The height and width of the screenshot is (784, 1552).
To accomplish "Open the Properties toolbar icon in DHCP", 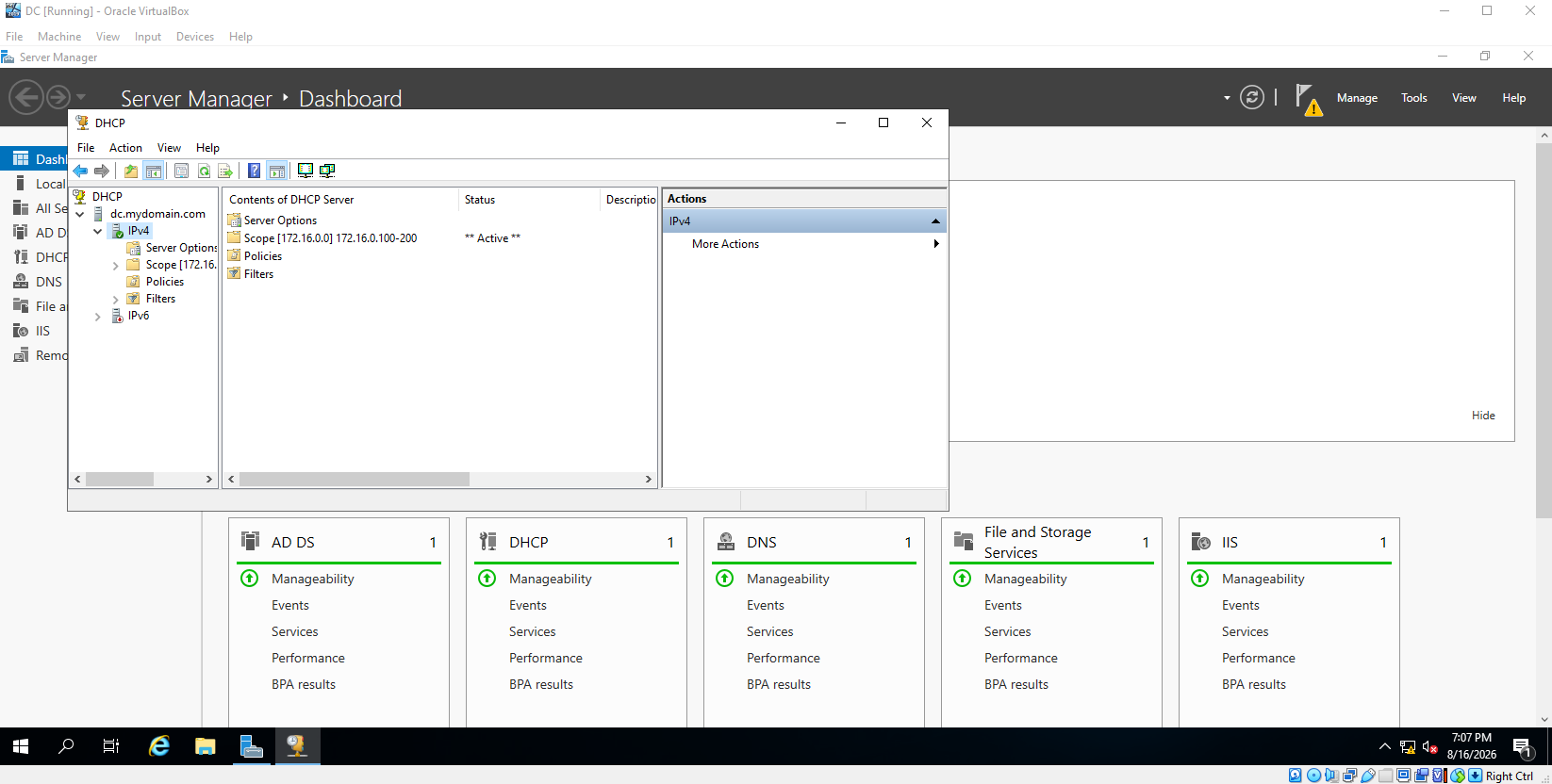I will (181, 171).
